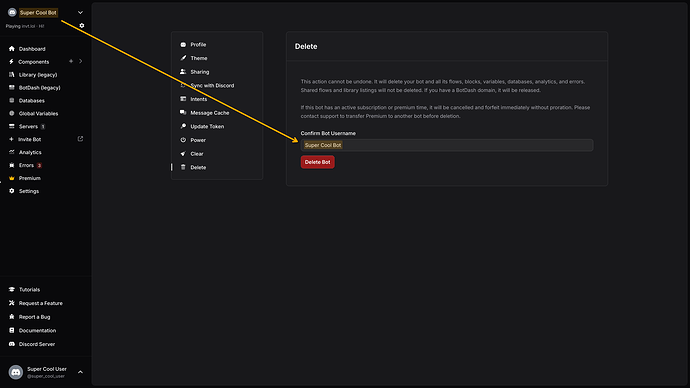
Task: Expand the Components submenu arrow
Action: 81,61
